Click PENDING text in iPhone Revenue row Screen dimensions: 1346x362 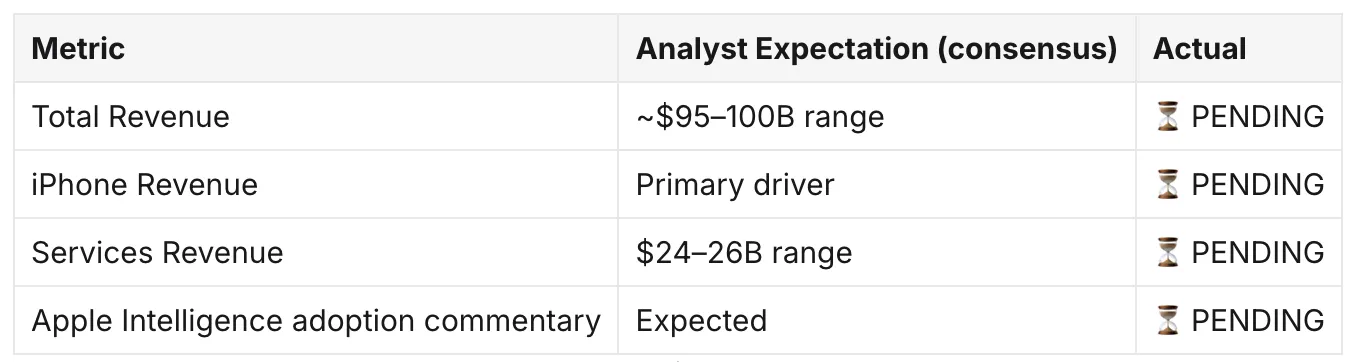click(x=1258, y=185)
